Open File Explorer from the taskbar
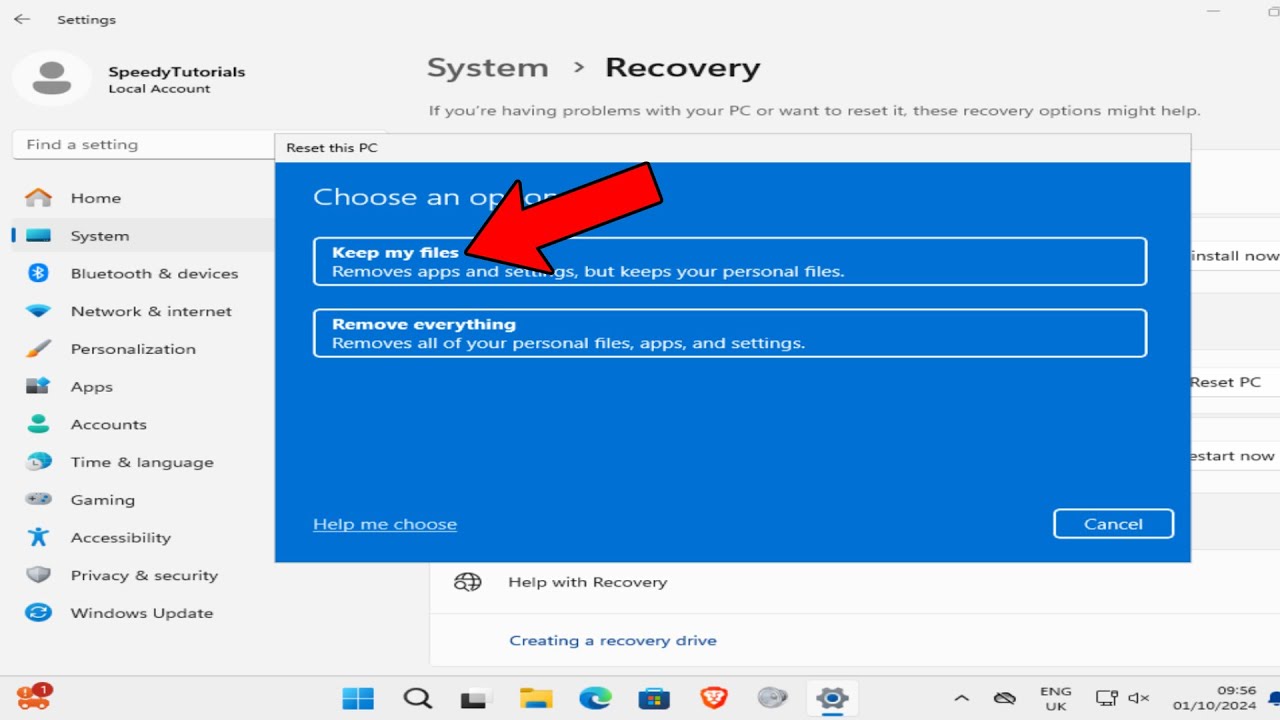The width and height of the screenshot is (1280, 720). (536, 698)
